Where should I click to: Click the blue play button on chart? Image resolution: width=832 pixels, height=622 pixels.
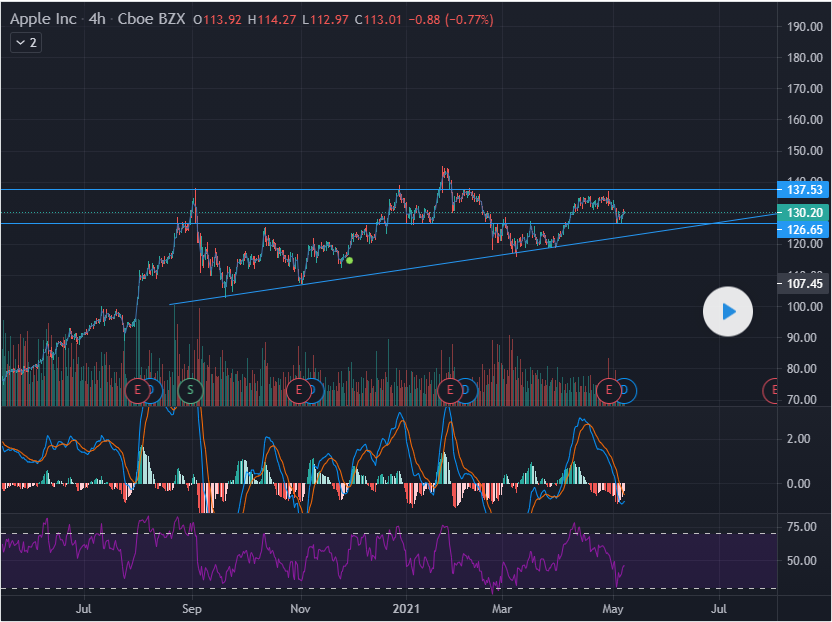(729, 312)
